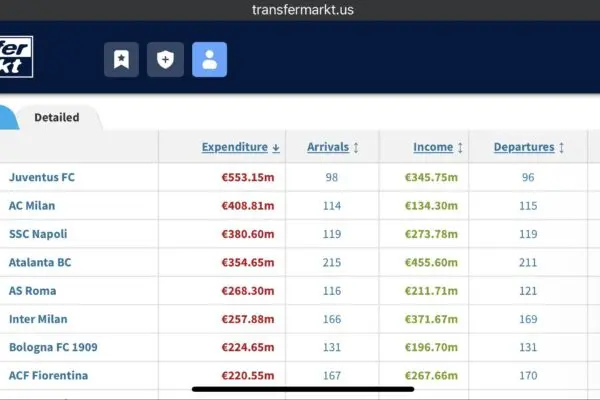Open the bookmark watchlist icon
Screen dimensions: 600x400
click(121, 60)
